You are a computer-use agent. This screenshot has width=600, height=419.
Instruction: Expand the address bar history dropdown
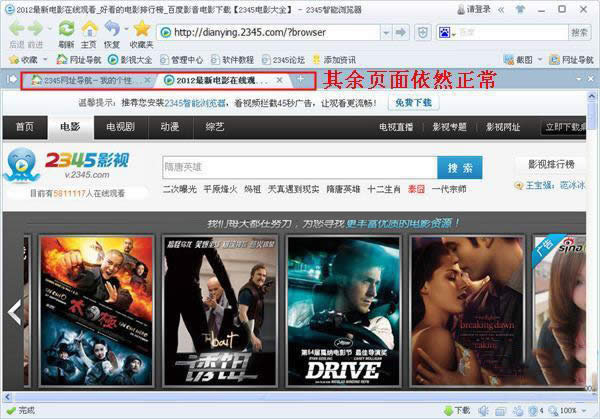pos(386,33)
